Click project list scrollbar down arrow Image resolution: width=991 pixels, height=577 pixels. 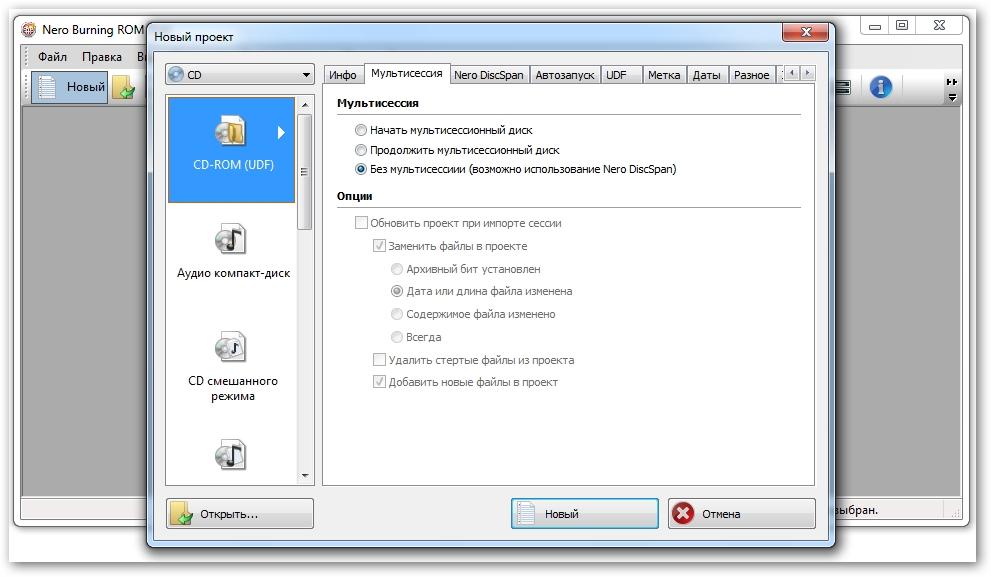tap(305, 476)
